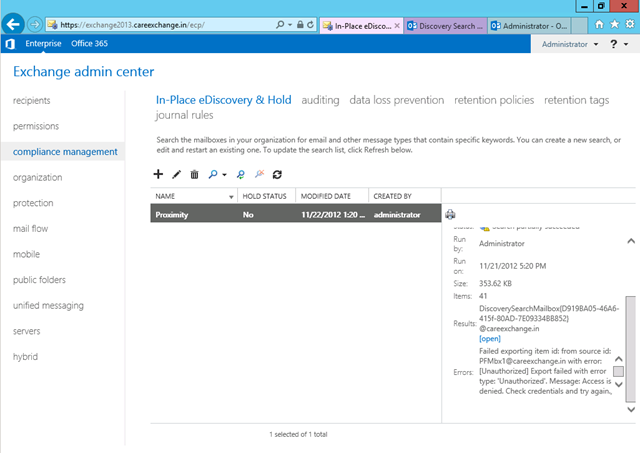Open browser Favorites star icon

pos(615,24)
